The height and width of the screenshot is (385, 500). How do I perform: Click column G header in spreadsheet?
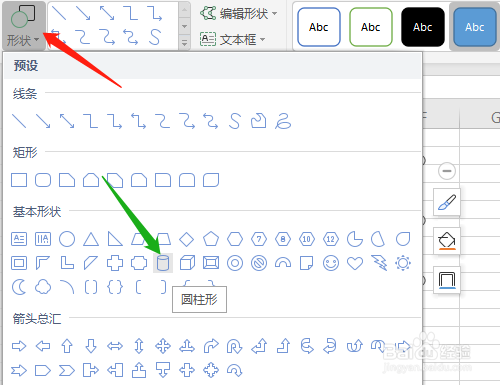click(x=480, y=117)
